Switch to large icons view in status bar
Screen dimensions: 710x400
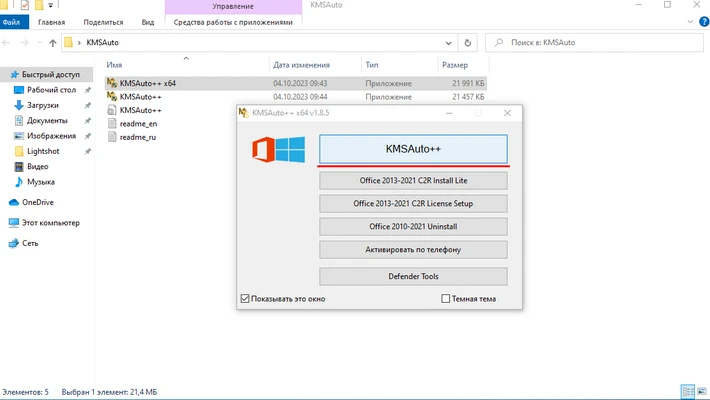point(702,391)
